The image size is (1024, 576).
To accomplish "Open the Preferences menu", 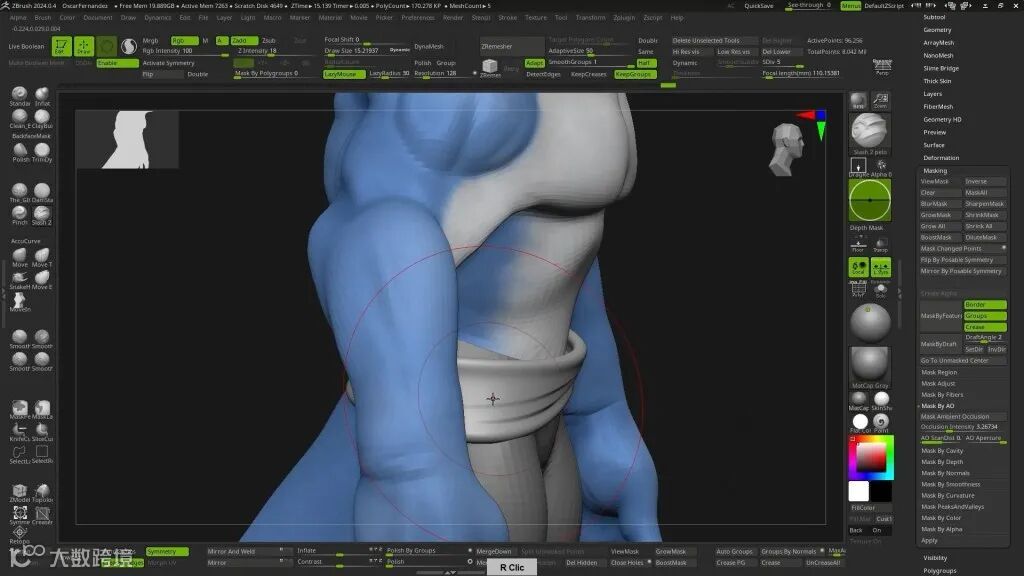I will click(x=418, y=18).
